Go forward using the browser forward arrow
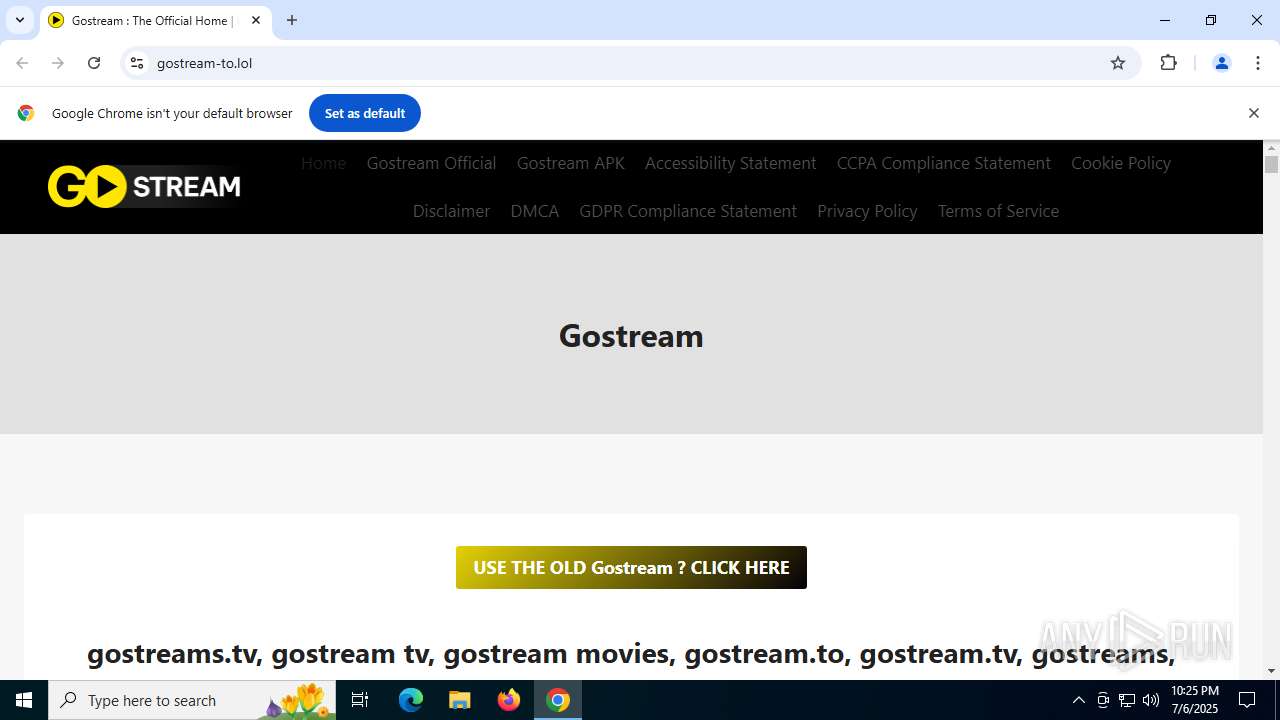Screen dimensions: 1280x720 [58, 63]
